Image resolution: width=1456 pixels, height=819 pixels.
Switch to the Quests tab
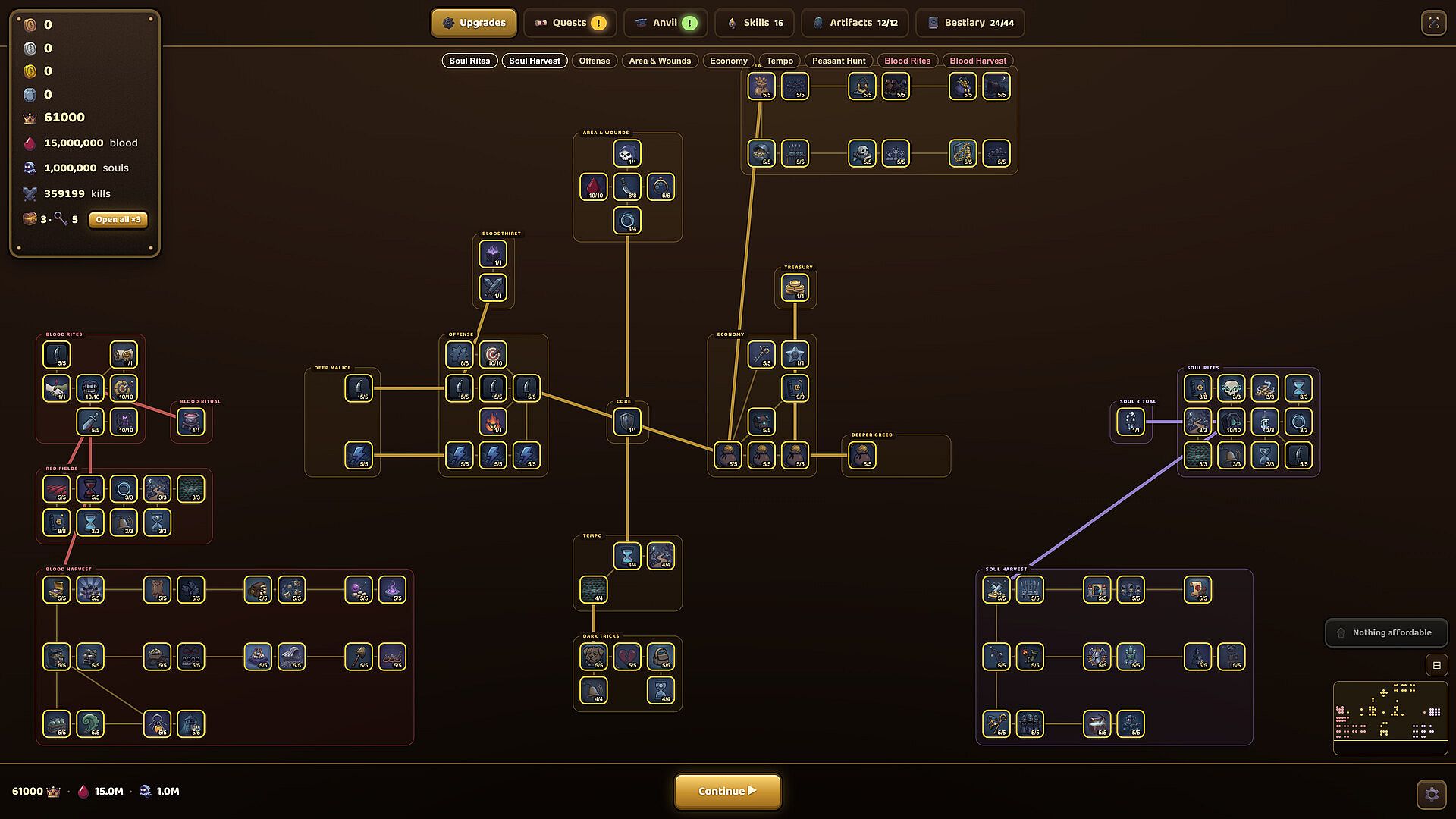coord(570,23)
